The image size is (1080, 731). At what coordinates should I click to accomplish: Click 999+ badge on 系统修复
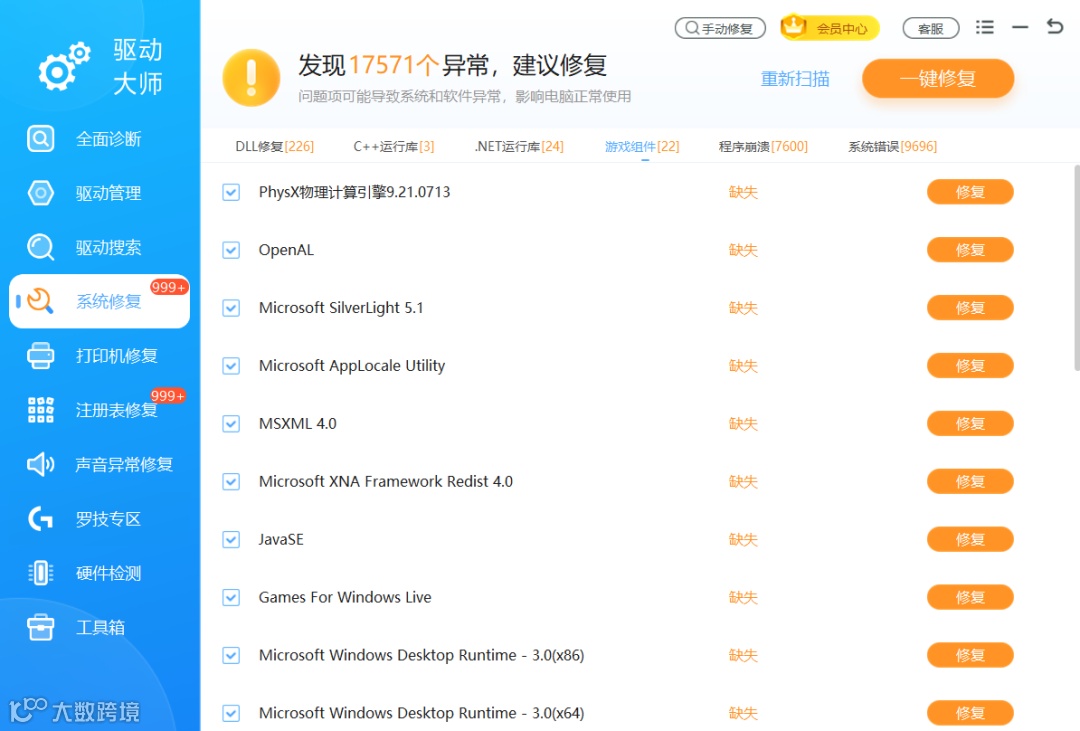(169, 287)
